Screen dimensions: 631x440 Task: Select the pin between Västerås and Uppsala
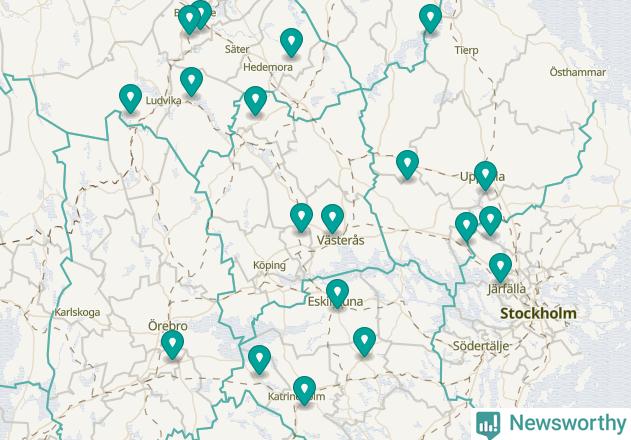coord(407,164)
